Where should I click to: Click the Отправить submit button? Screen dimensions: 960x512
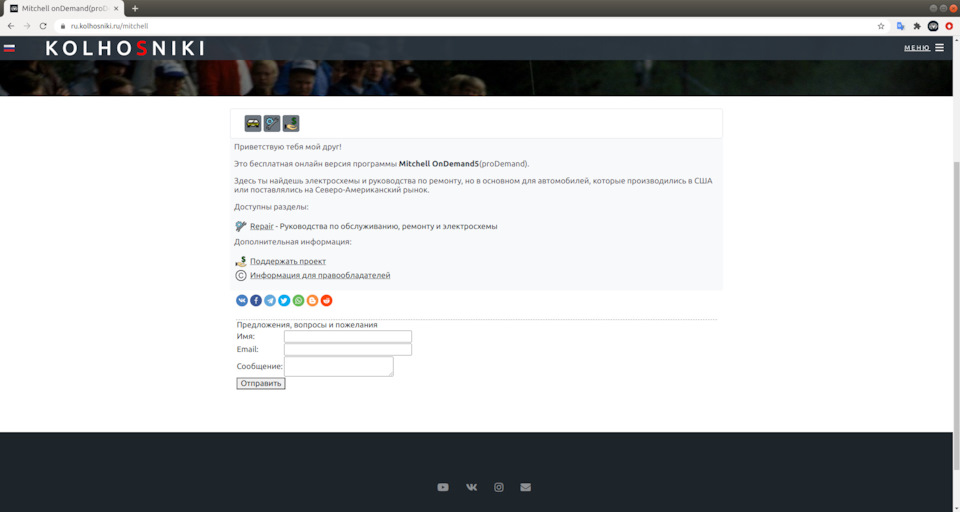pos(261,383)
